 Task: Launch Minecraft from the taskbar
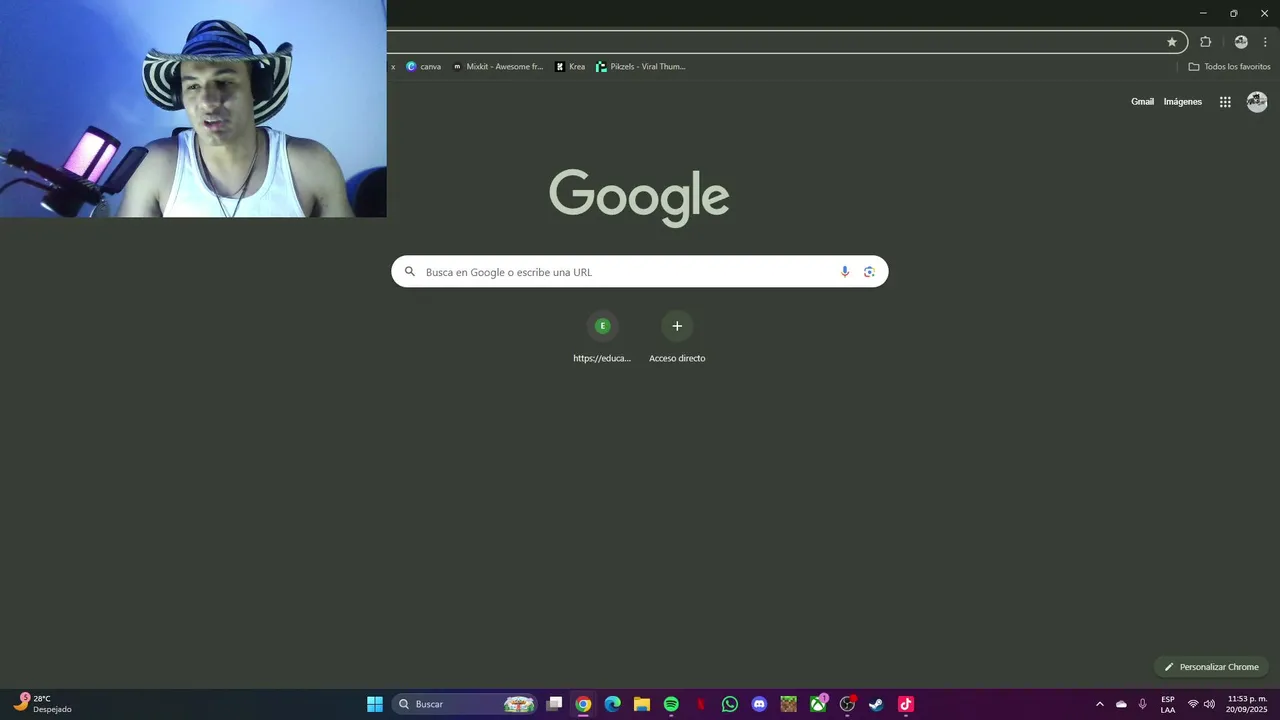tap(789, 704)
